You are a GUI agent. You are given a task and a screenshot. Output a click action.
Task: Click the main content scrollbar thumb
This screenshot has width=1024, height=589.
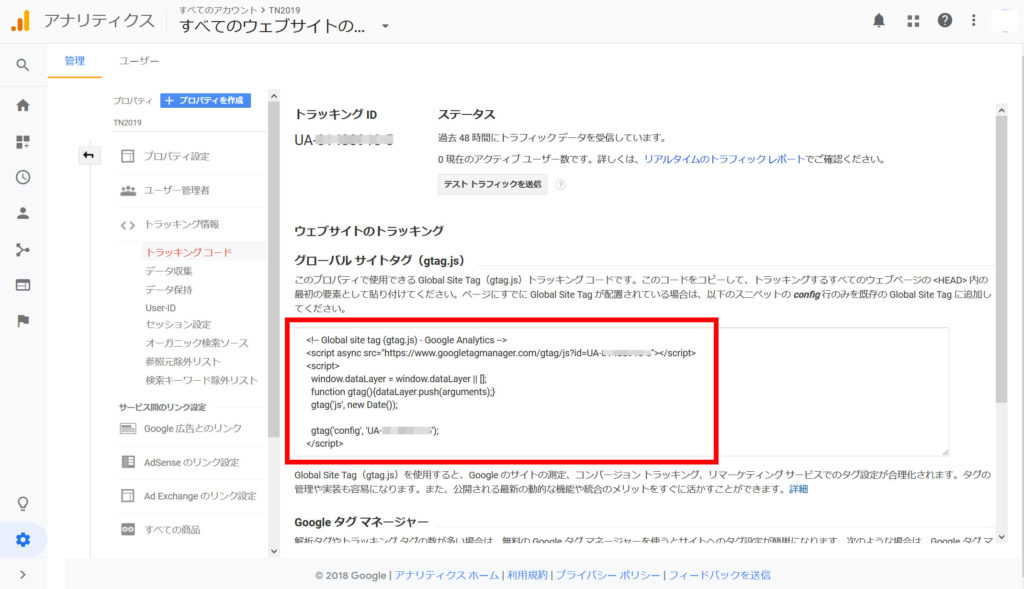[x=1001, y=260]
